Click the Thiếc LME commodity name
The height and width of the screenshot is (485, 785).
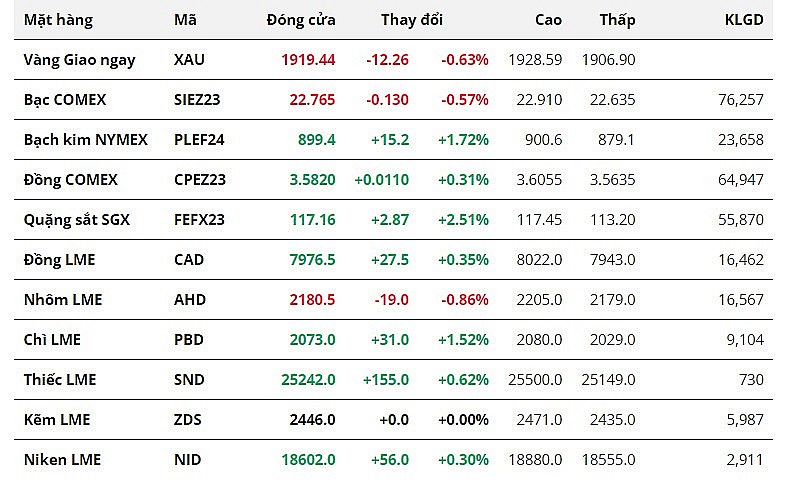59,380
